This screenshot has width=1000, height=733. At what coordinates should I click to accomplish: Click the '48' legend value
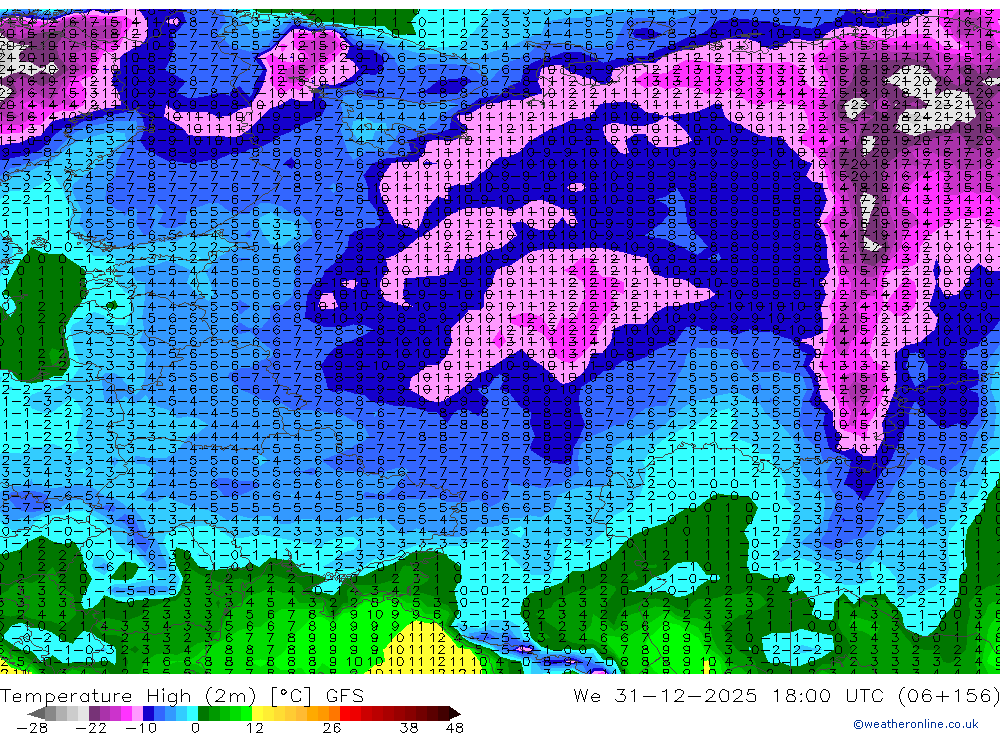coord(455,728)
